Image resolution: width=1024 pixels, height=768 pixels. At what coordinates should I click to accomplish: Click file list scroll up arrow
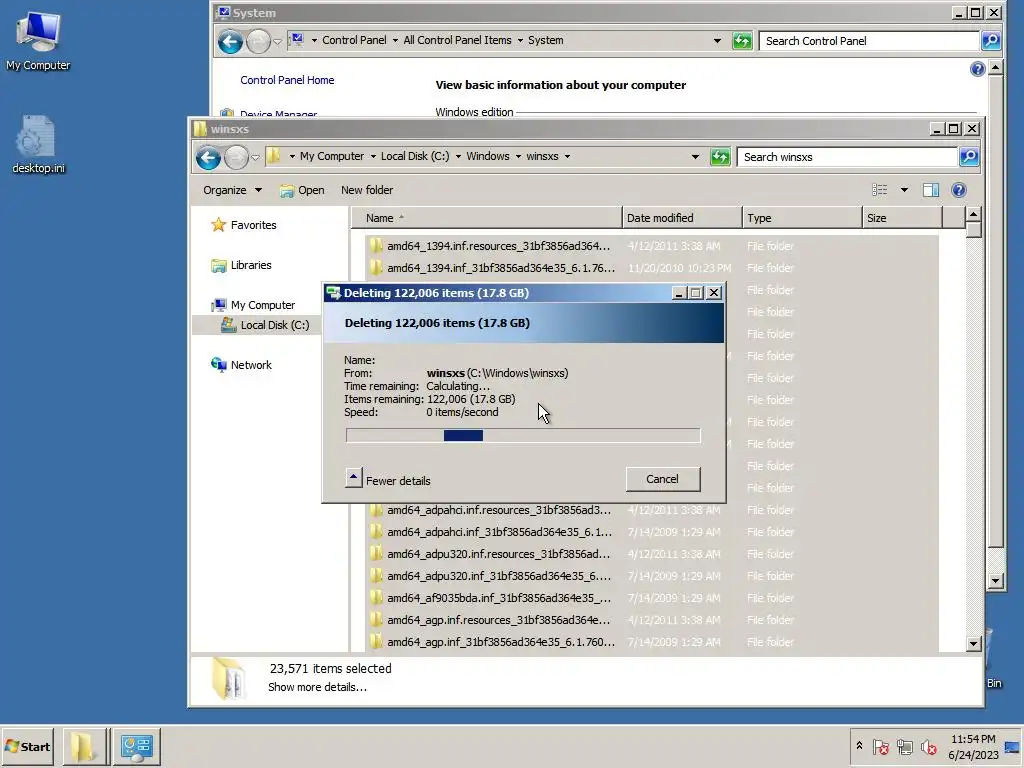[973, 214]
